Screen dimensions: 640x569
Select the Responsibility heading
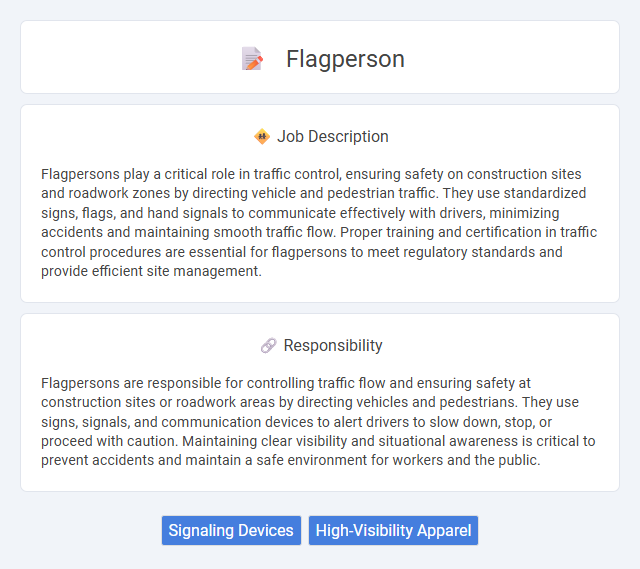333,345
